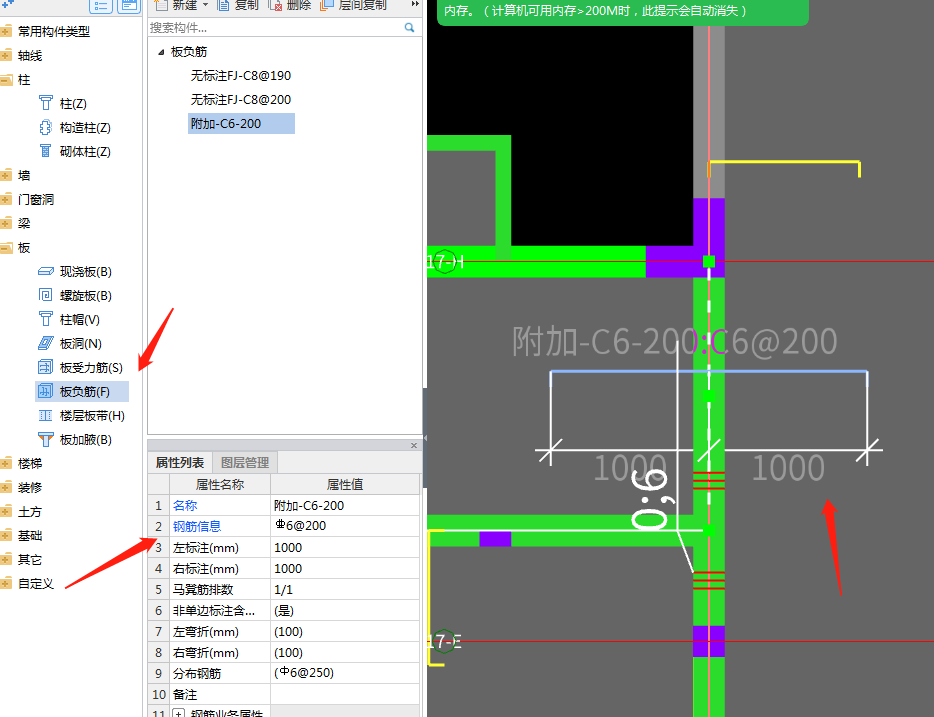
Task: Edit the 马凳筋排数 value 1/1
Action: (345, 590)
